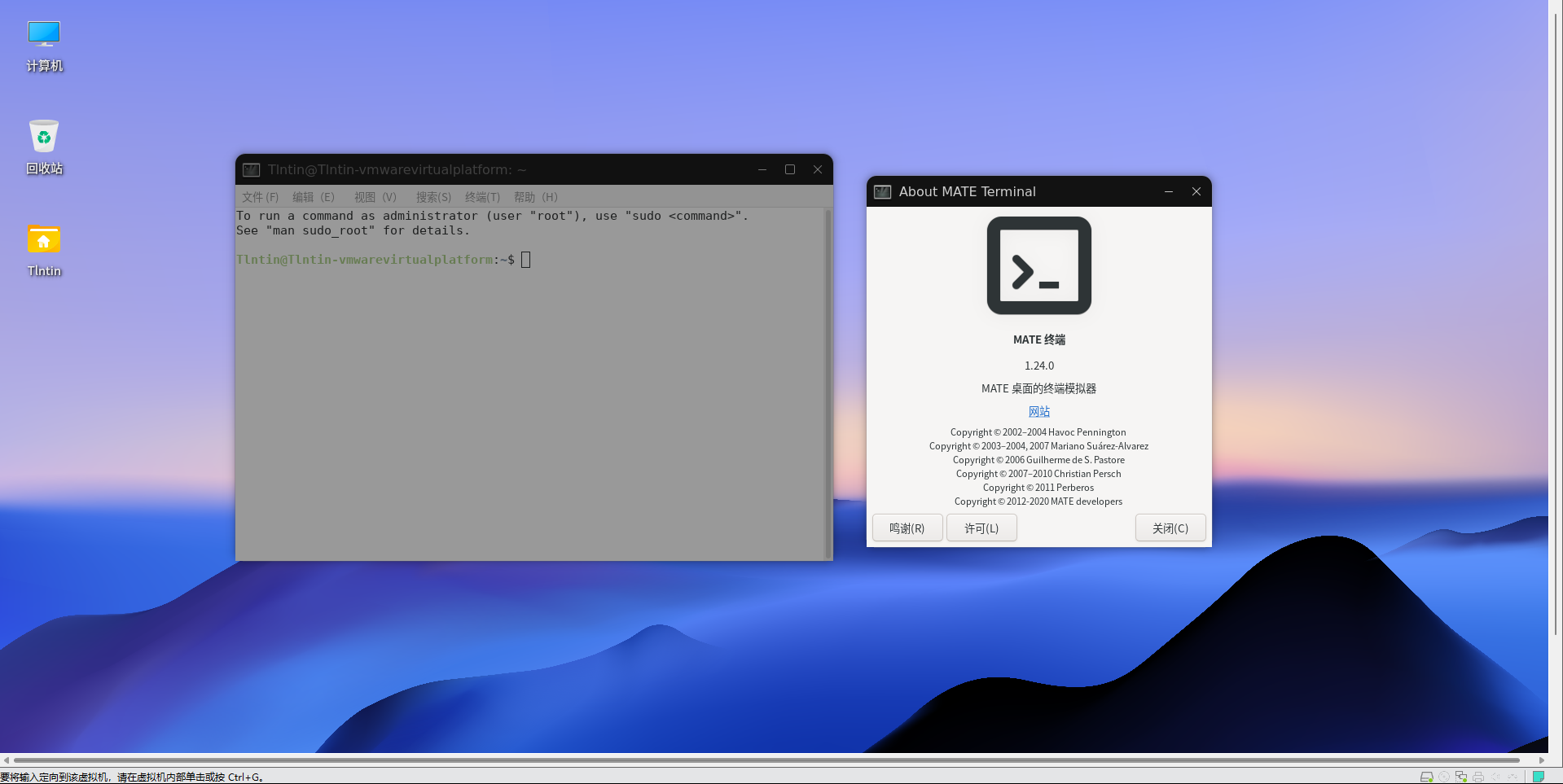
Task: Click the VMware printer status icon
Action: coord(1478,777)
